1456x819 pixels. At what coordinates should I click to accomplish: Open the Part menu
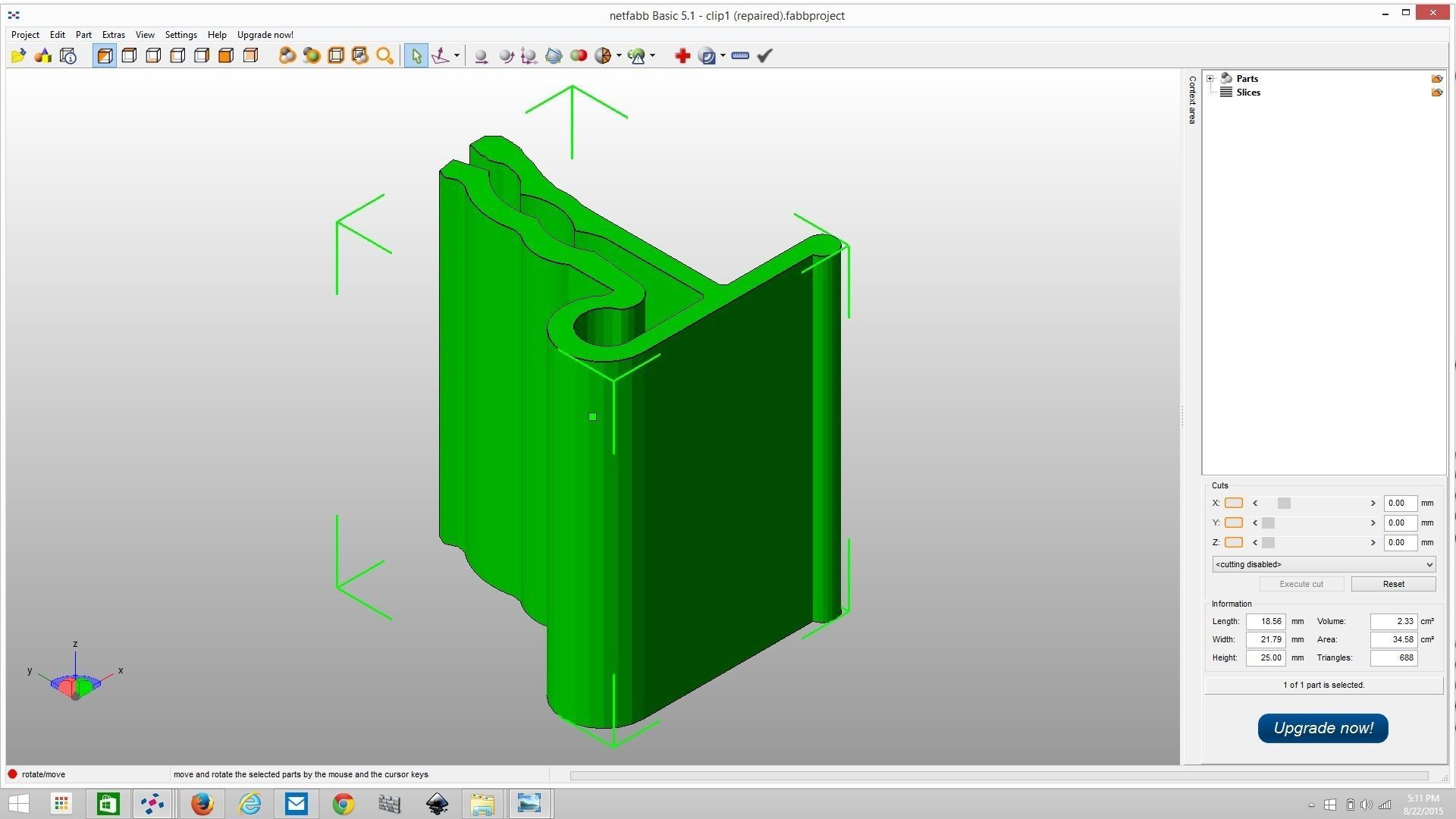83,35
